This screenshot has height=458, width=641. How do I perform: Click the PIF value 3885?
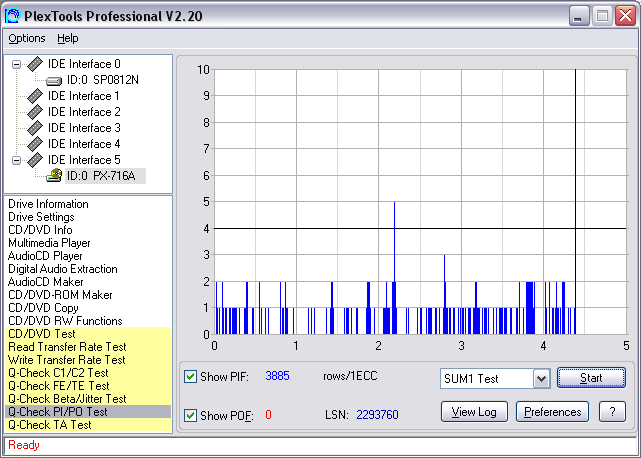277,376
